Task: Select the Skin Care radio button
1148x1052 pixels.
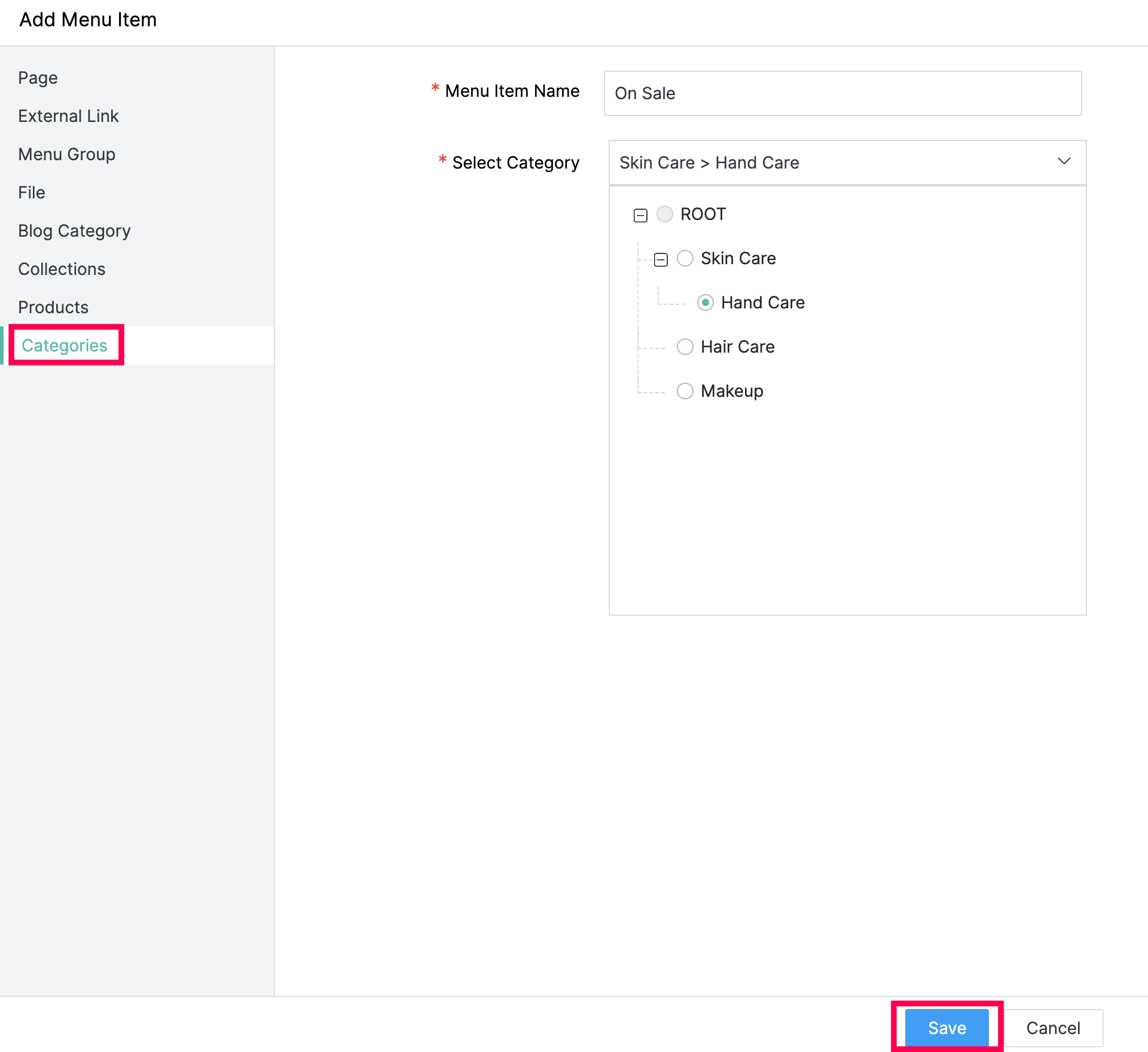Action: click(685, 258)
